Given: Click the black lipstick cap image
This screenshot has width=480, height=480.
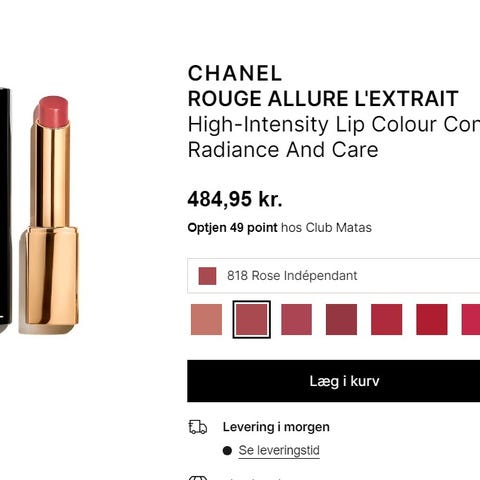Looking at the screenshot, I should 6,208.
